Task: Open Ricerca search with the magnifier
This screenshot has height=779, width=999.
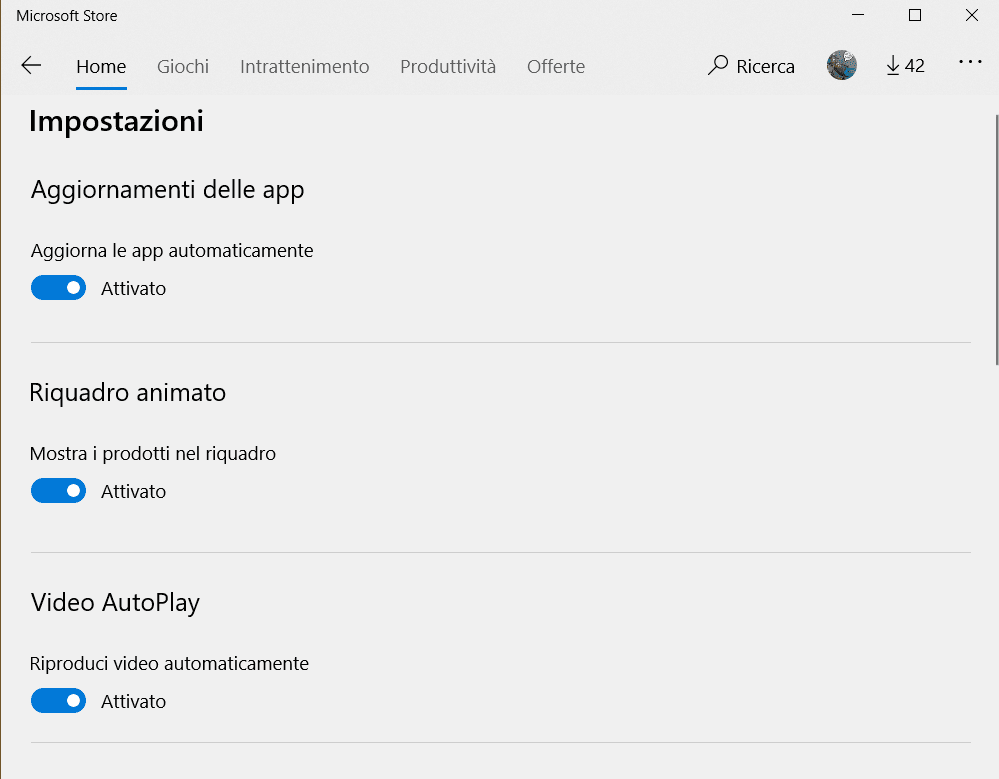Action: pyautogui.click(x=751, y=66)
